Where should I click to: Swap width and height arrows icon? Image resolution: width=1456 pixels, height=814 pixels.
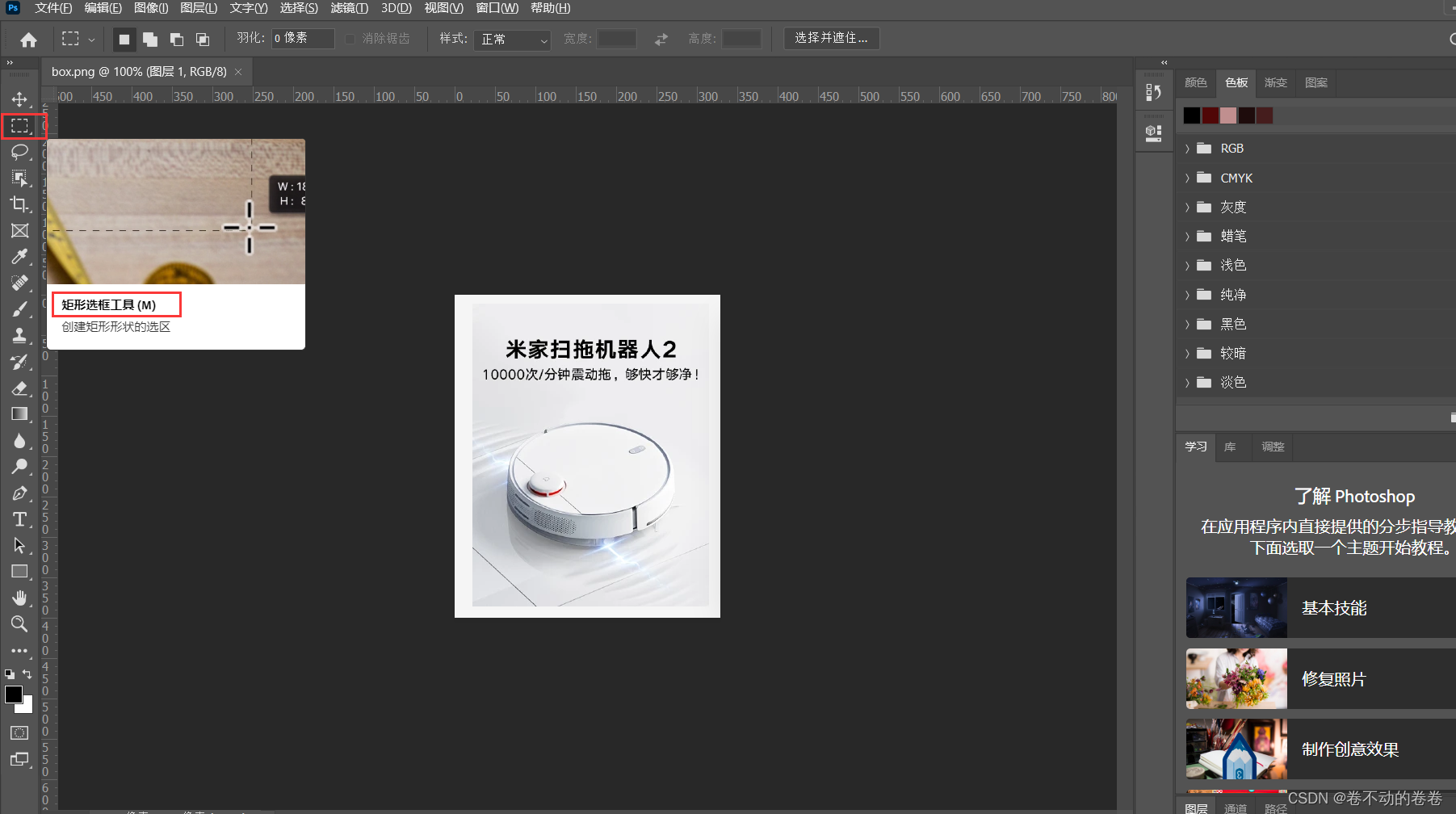pos(661,39)
